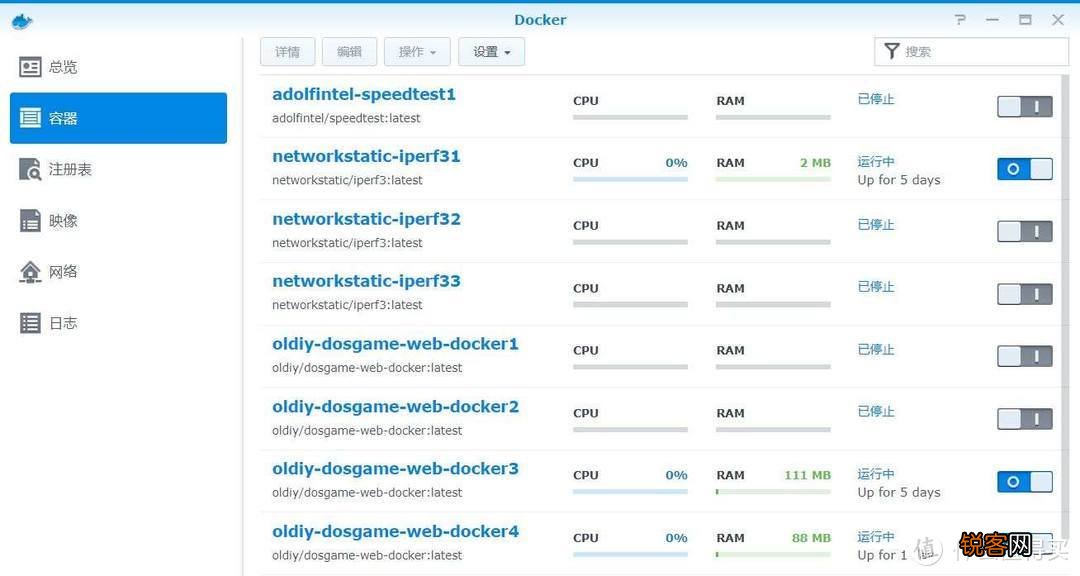Click the 已停止 status of networkstatic-iperf32
This screenshot has width=1080, height=576.
pyautogui.click(x=875, y=225)
